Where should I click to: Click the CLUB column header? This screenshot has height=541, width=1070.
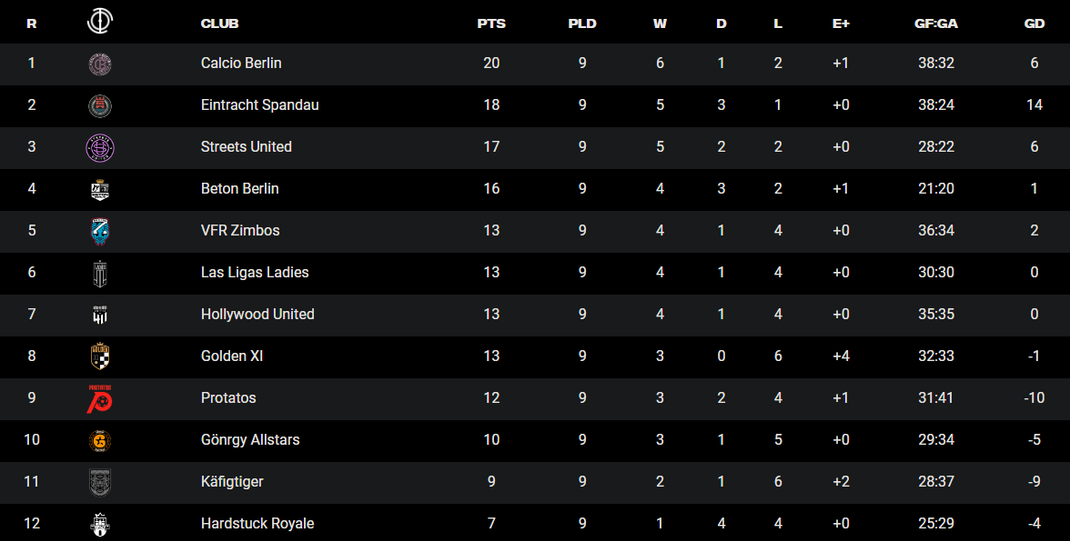[220, 23]
